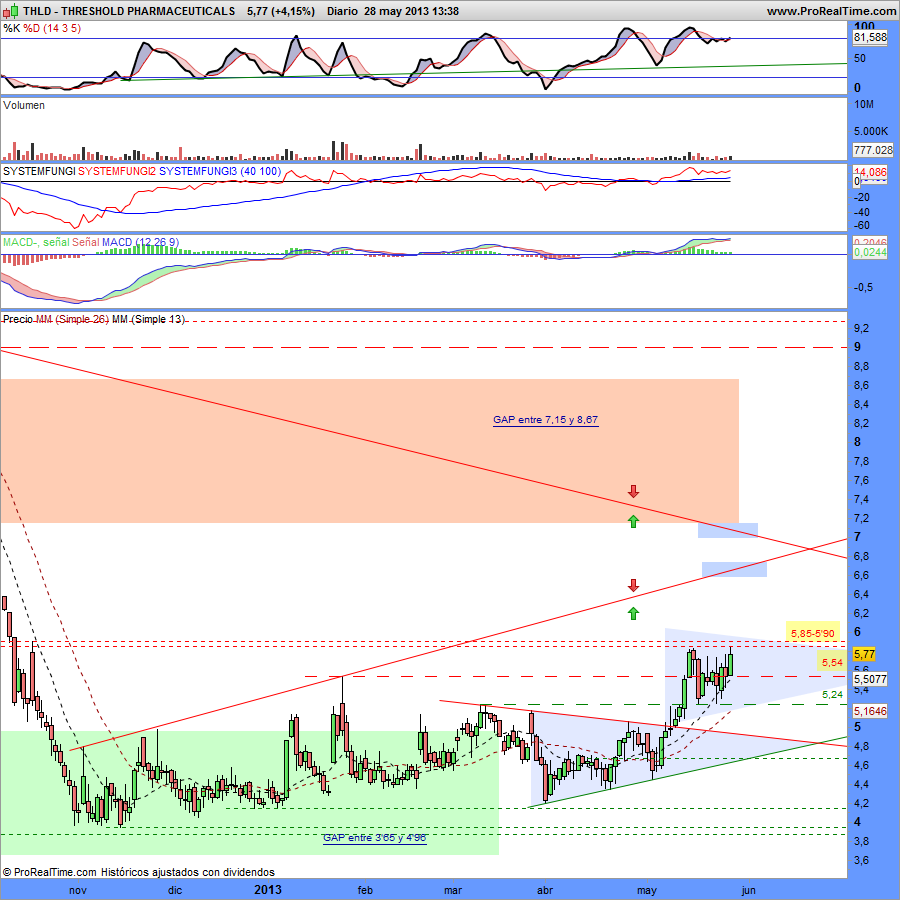Click the © ProRealTime.com copyright text
The height and width of the screenshot is (900, 900).
coord(51,872)
